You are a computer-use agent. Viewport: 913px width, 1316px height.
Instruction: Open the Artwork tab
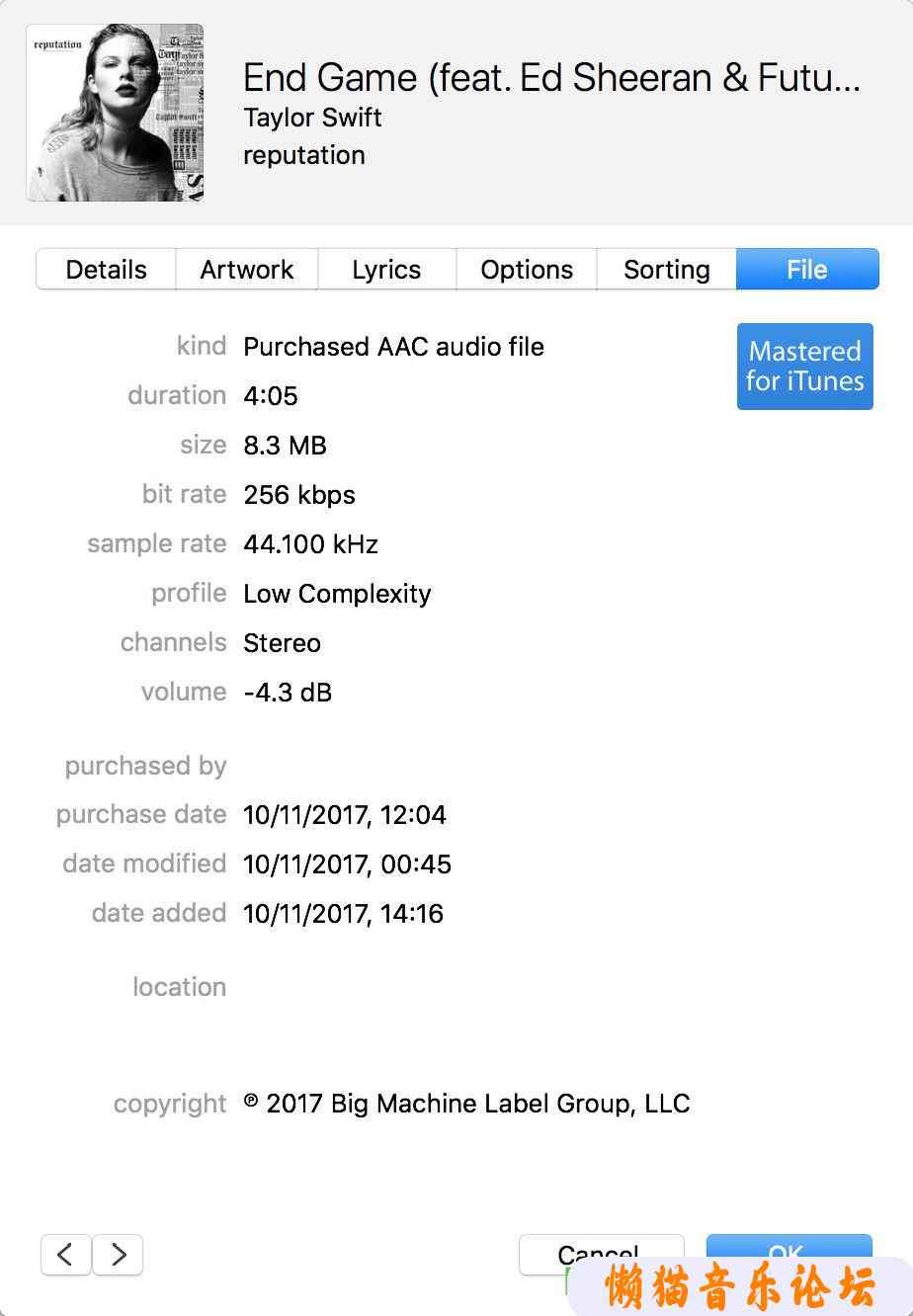[247, 270]
